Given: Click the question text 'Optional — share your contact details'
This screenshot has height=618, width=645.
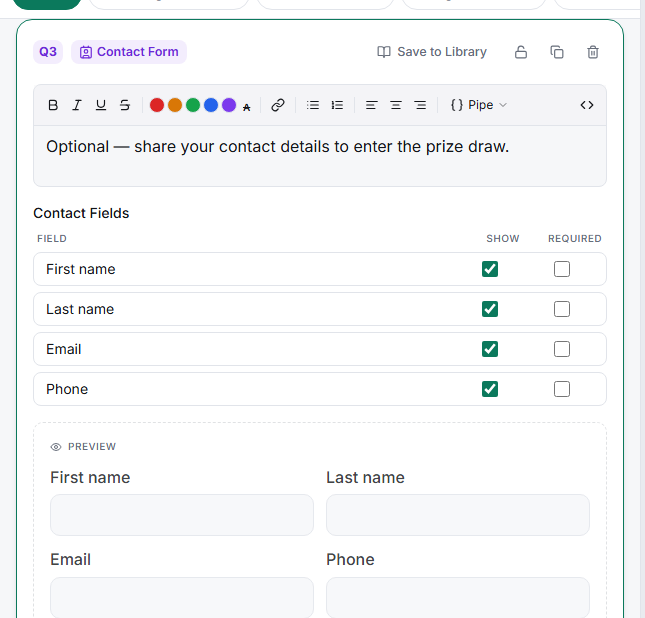Looking at the screenshot, I should [x=188, y=147].
